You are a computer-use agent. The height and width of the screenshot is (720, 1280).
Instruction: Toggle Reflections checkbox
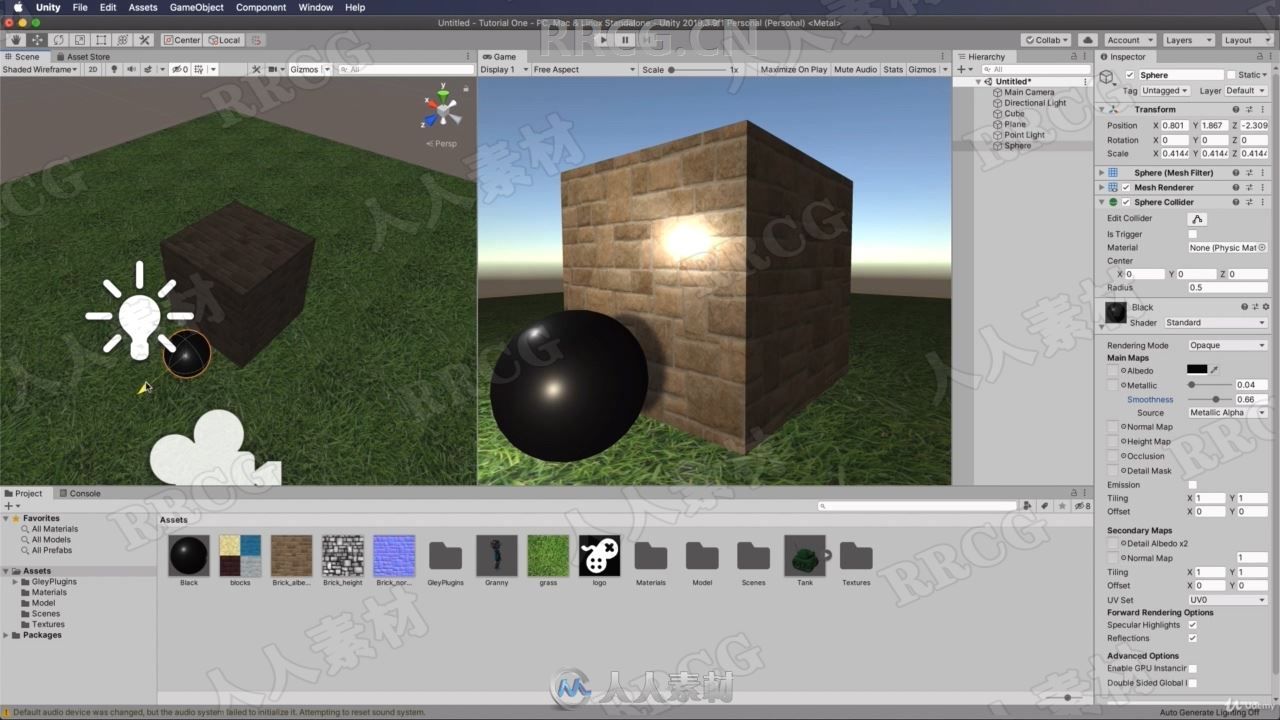coord(1192,638)
